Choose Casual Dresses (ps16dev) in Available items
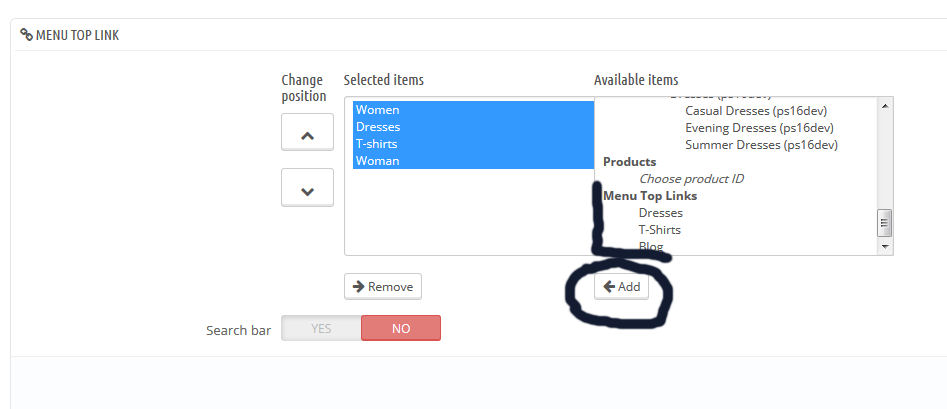The image size is (947, 409). coord(755,111)
